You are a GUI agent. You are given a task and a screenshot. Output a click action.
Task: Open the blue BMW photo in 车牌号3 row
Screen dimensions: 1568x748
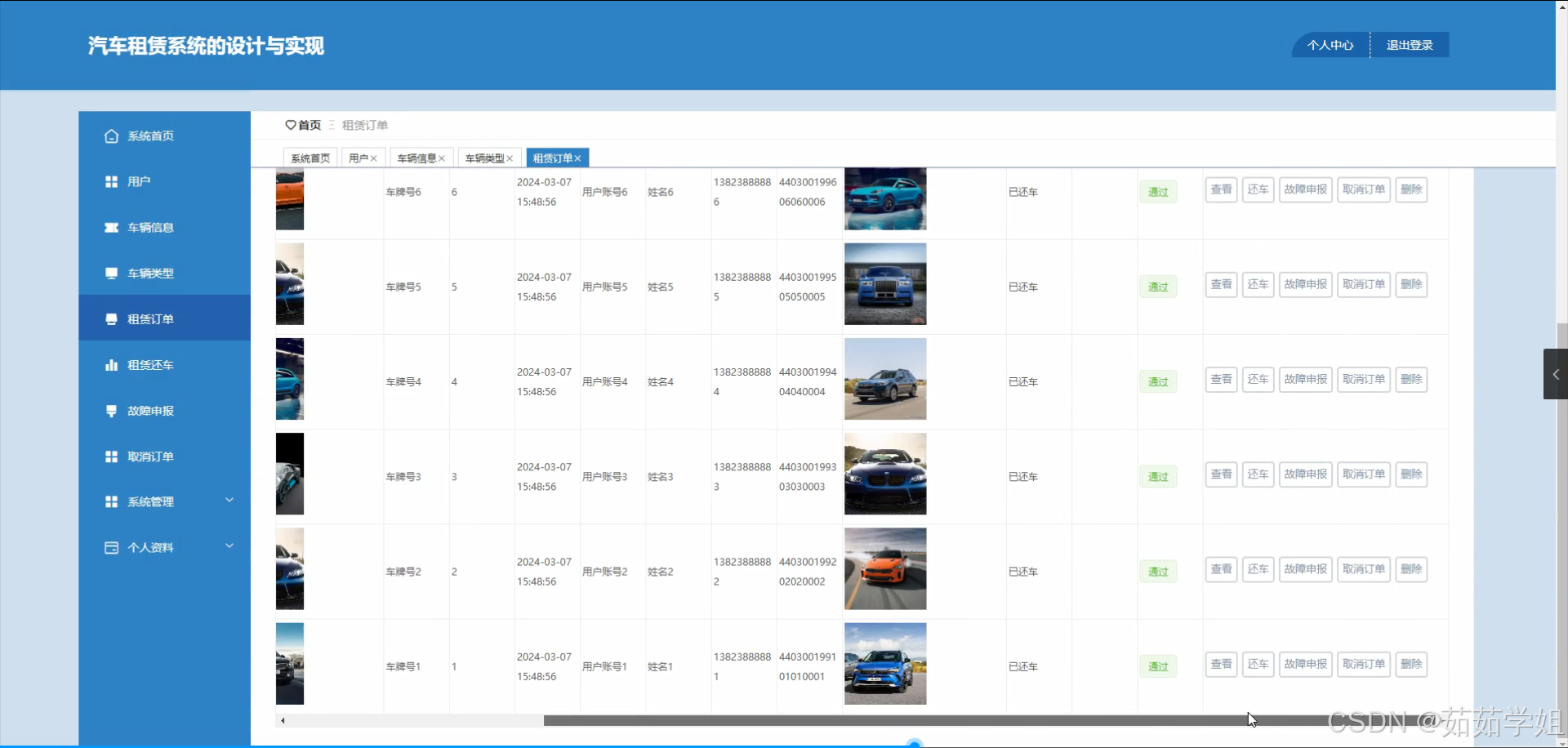click(x=885, y=474)
